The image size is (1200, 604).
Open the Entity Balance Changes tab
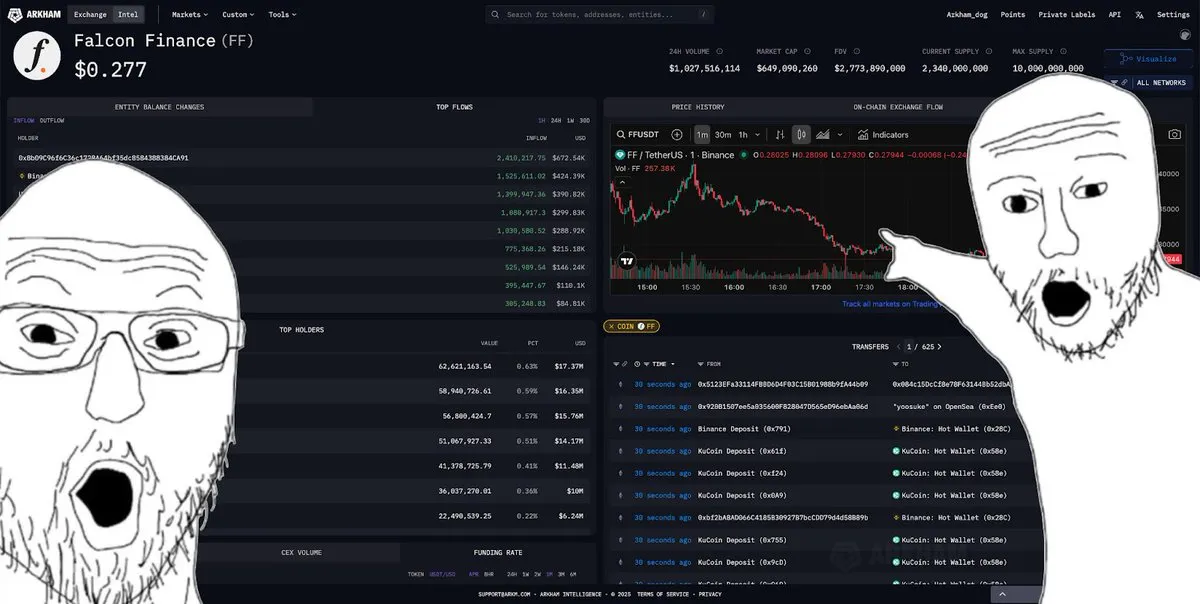tap(160, 107)
